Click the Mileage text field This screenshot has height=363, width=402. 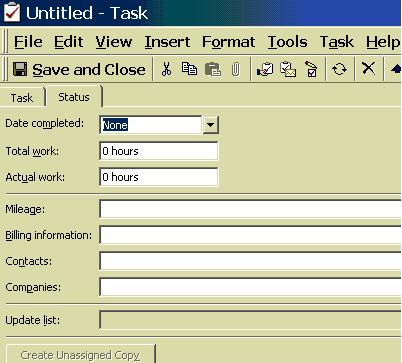[x=250, y=209]
